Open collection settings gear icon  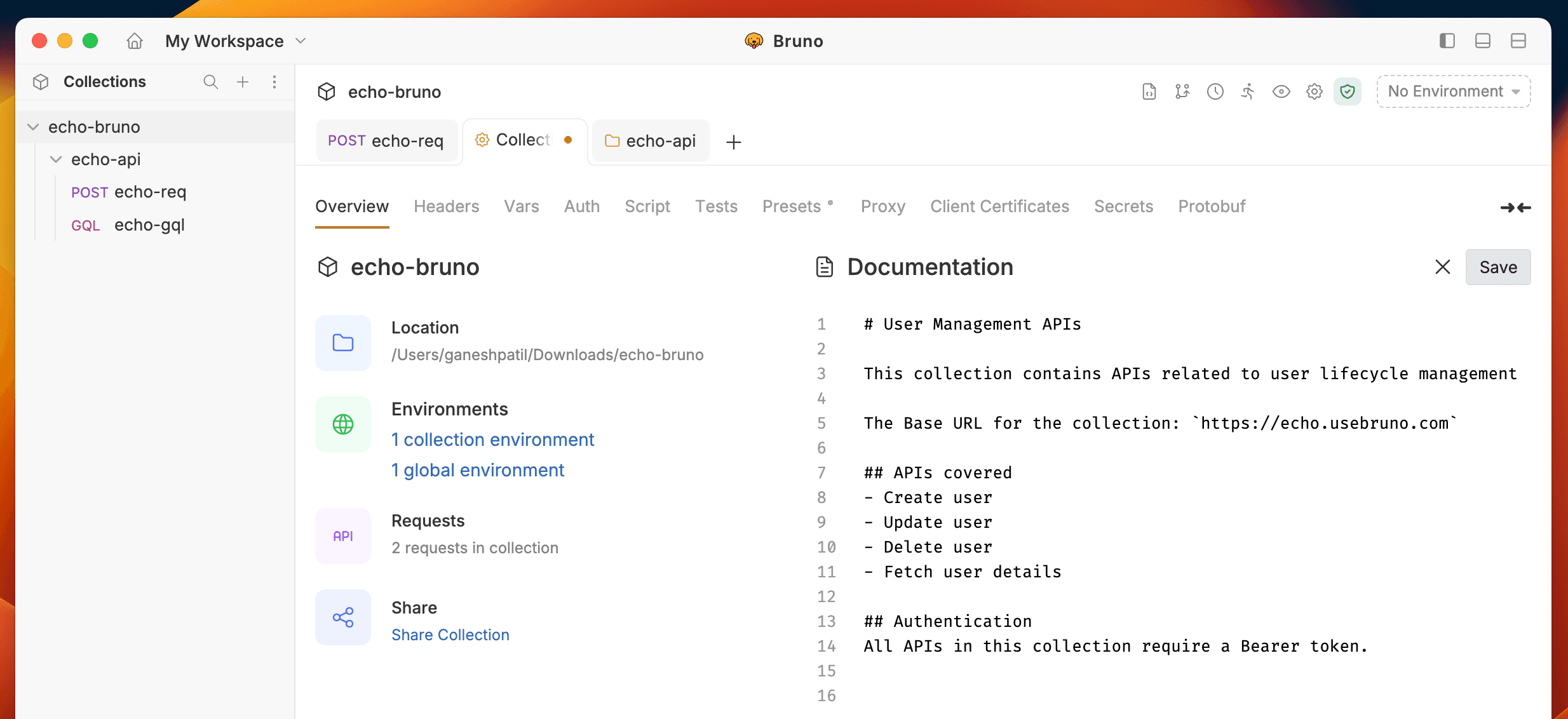tap(1315, 91)
